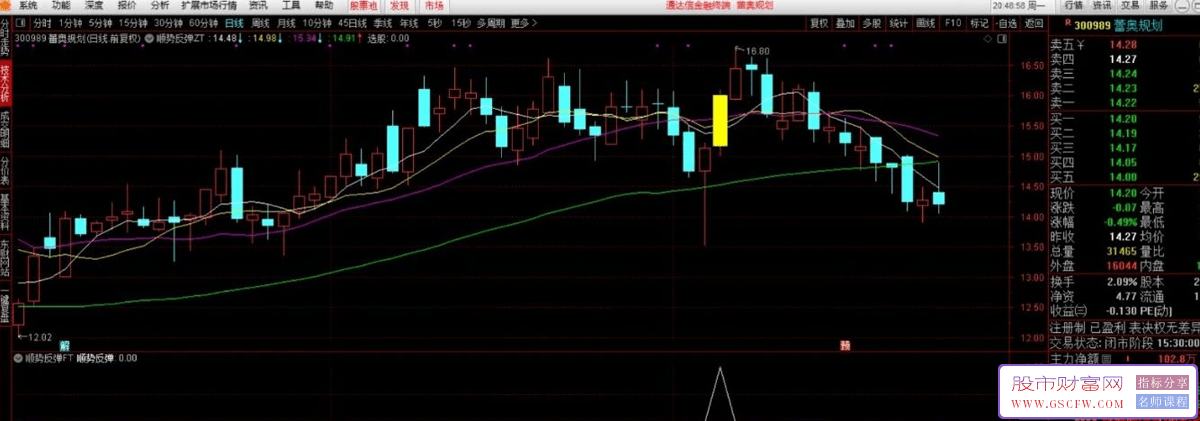Open the 系统 menu
The width and height of the screenshot is (1200, 421).
28,5
